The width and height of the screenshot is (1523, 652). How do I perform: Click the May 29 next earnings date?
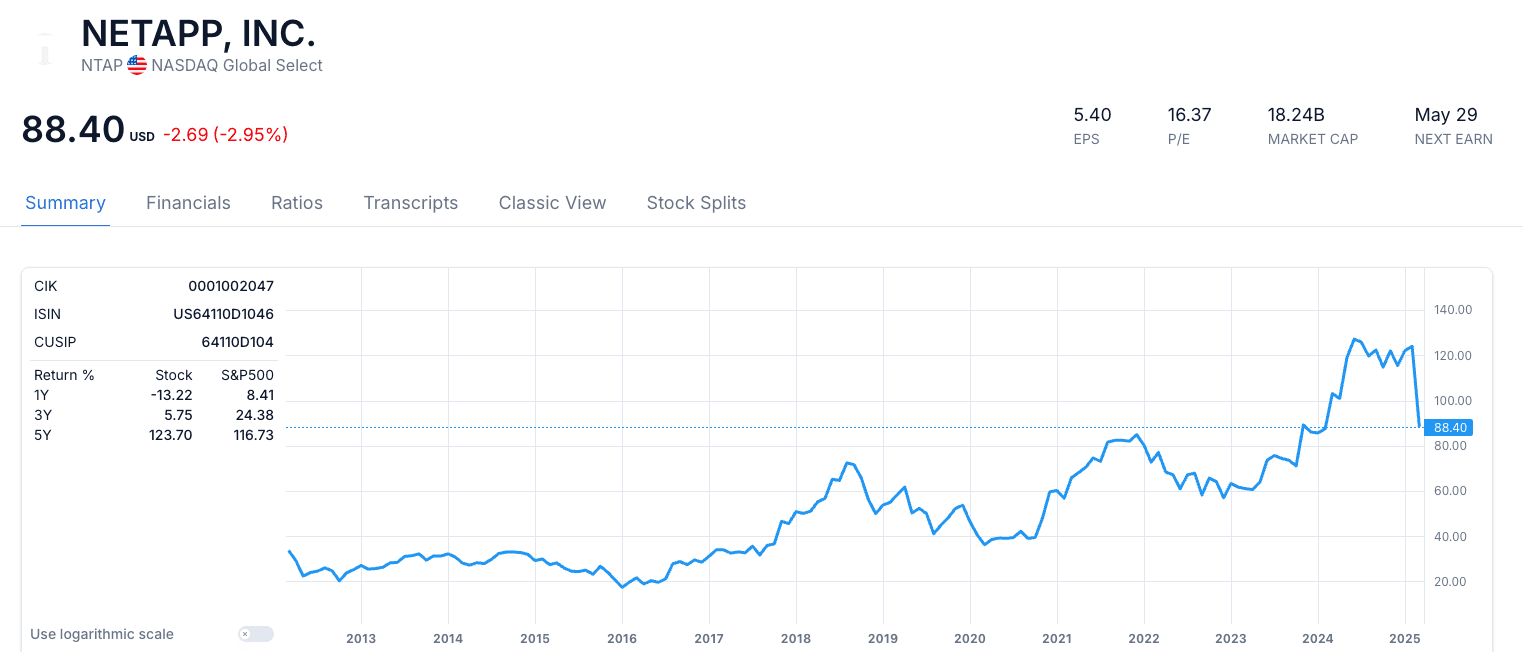(1446, 115)
